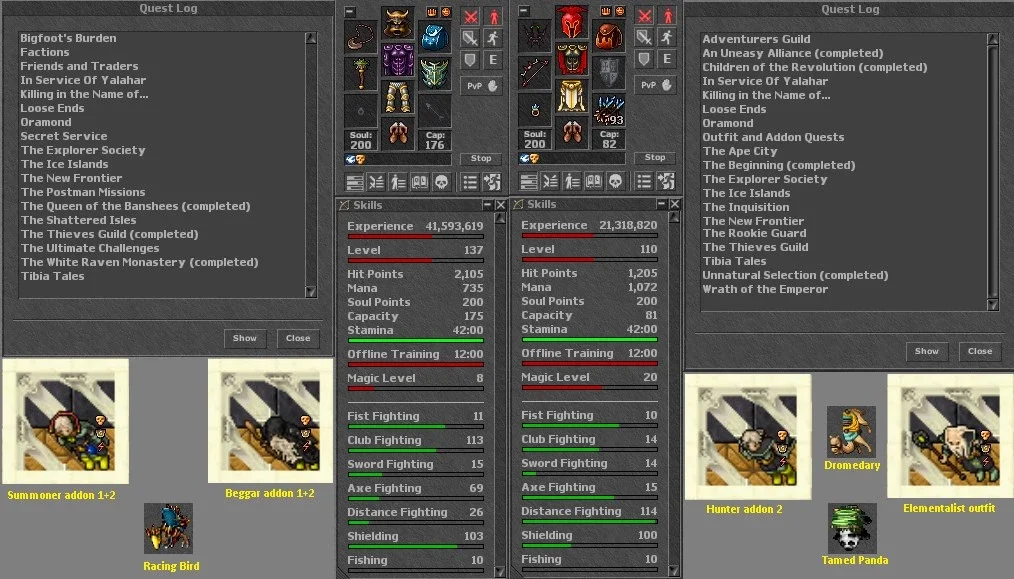The width and height of the screenshot is (1014, 579).
Task: Click the logout door icon in the knight's panel
Action: [x=492, y=182]
